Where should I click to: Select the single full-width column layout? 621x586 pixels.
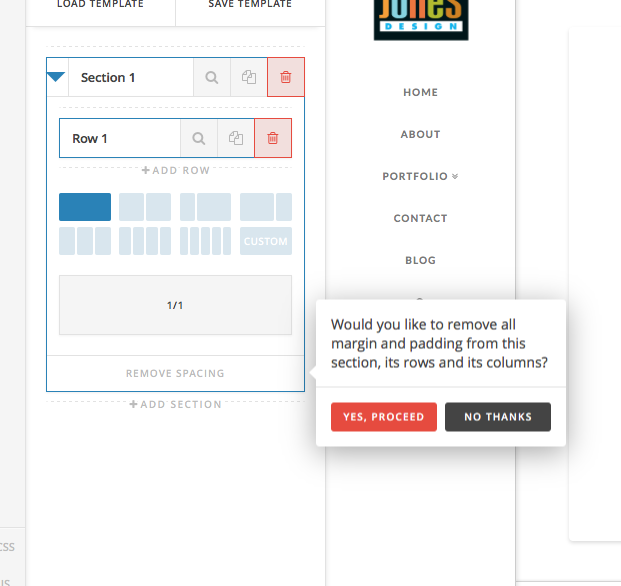click(85, 207)
